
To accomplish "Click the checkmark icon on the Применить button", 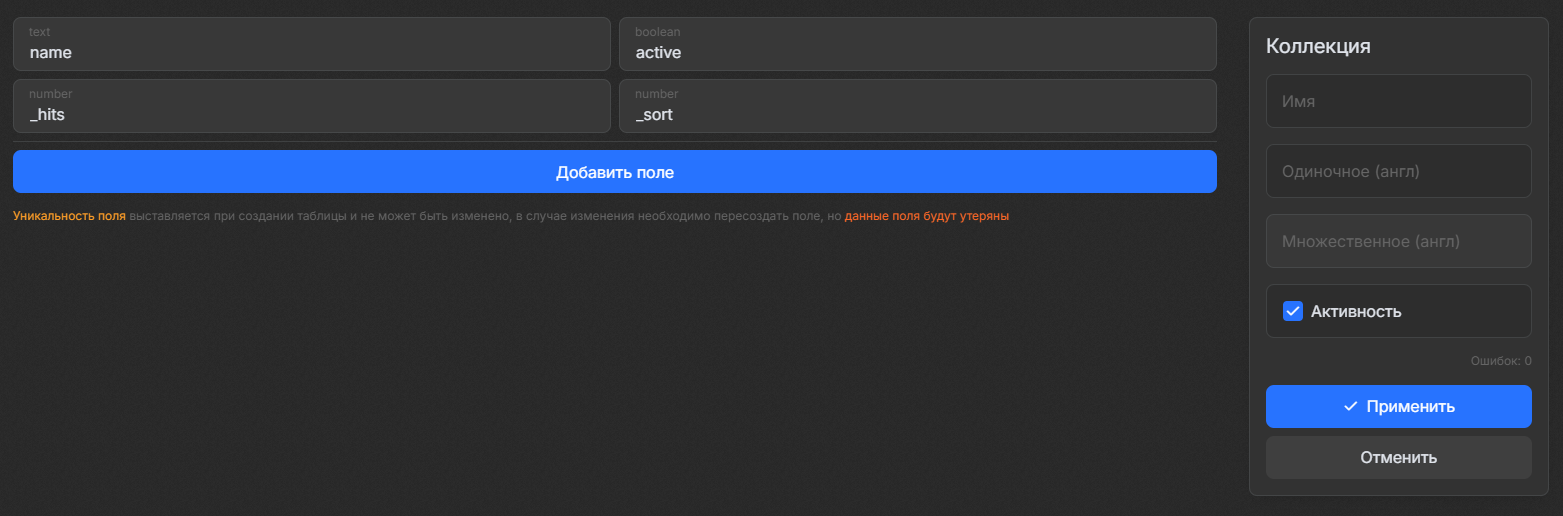I will (x=1350, y=406).
